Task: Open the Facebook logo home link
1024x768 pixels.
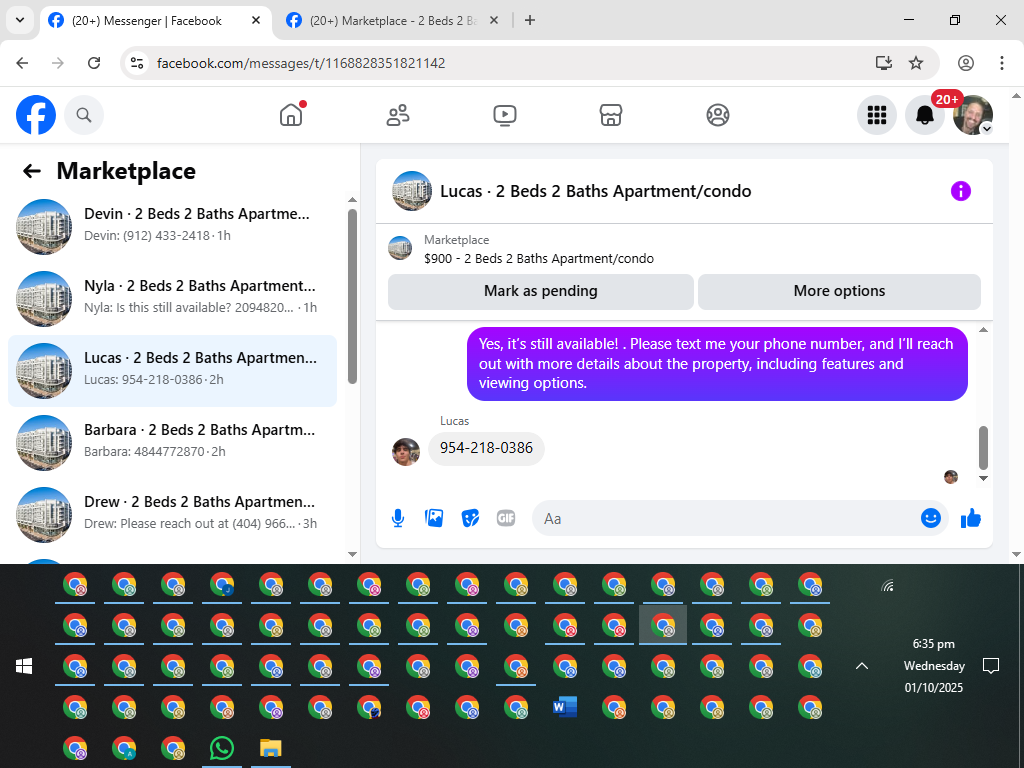Action: pyautogui.click(x=36, y=115)
